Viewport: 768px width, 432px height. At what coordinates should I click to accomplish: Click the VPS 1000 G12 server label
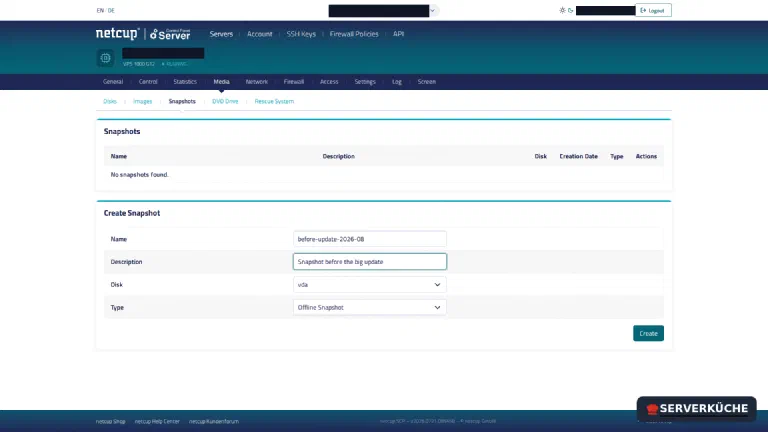139,64
